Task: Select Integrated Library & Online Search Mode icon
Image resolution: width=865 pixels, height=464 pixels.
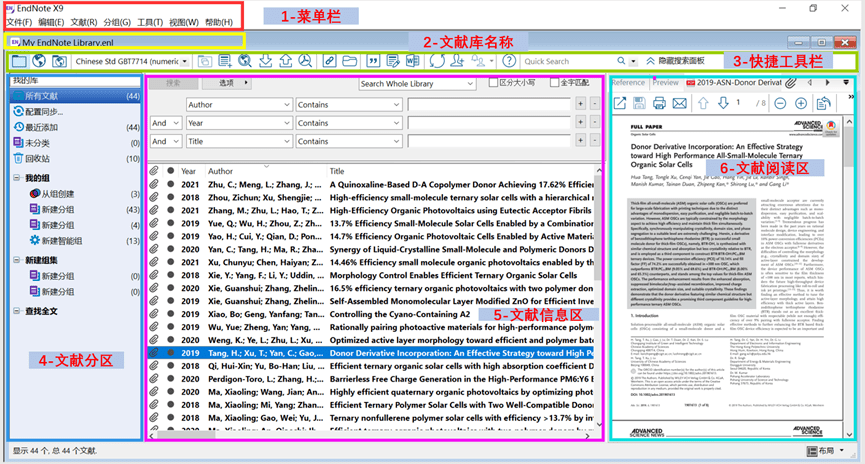Action: [59, 61]
